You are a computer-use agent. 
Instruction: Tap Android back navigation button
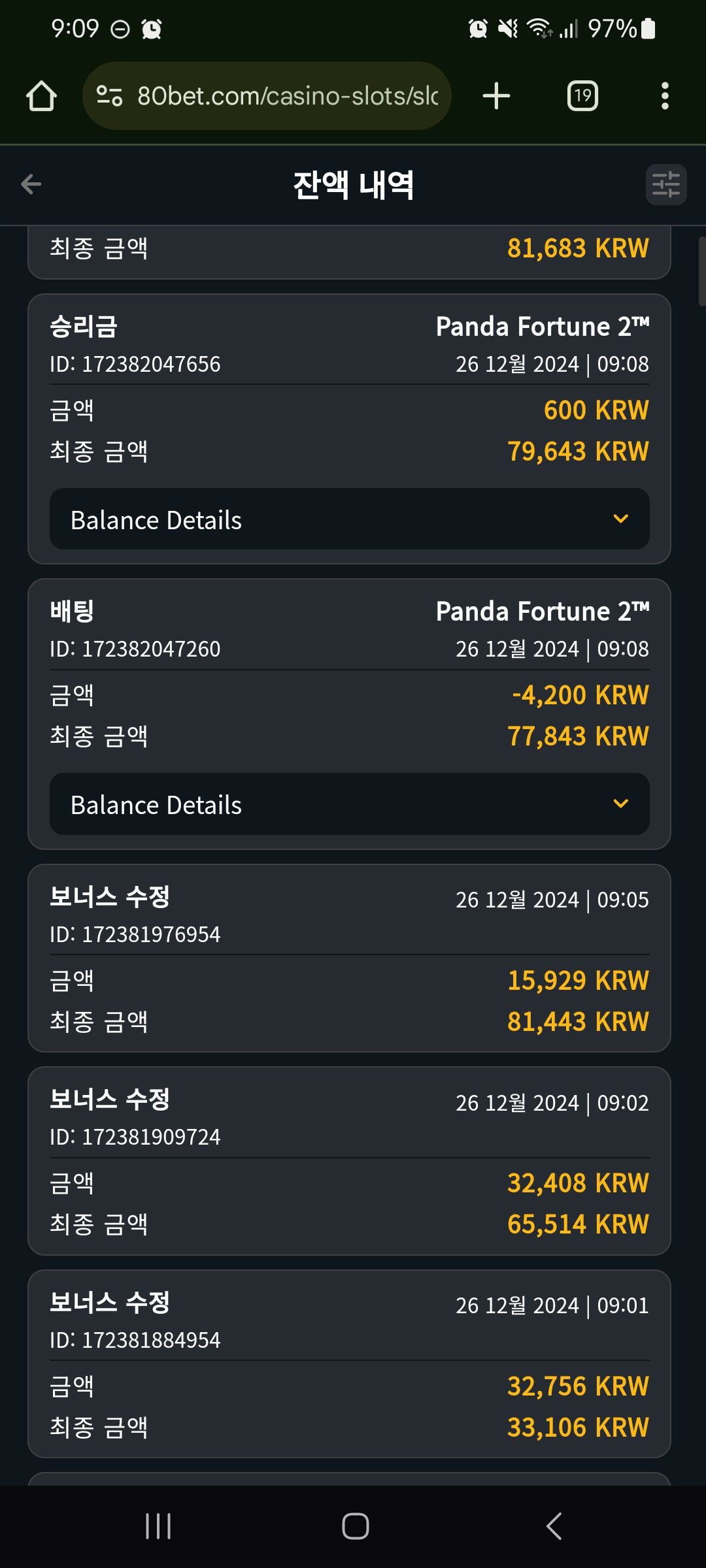click(554, 1526)
